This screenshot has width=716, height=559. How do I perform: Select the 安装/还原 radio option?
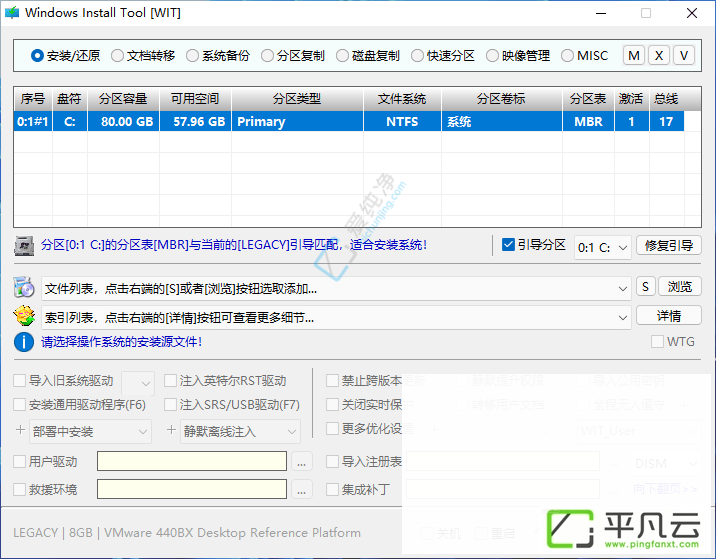tap(66, 56)
